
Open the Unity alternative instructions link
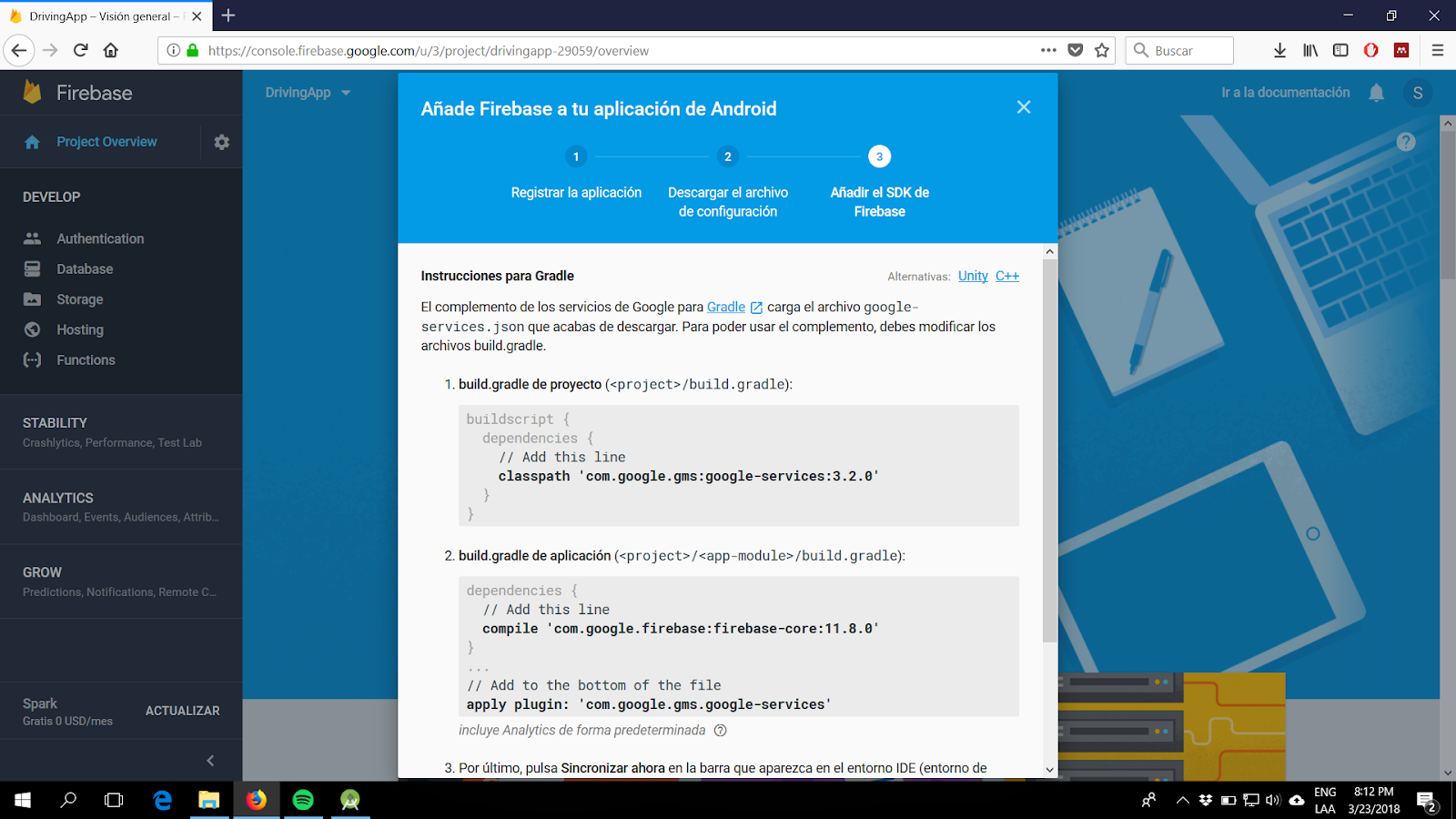point(973,276)
